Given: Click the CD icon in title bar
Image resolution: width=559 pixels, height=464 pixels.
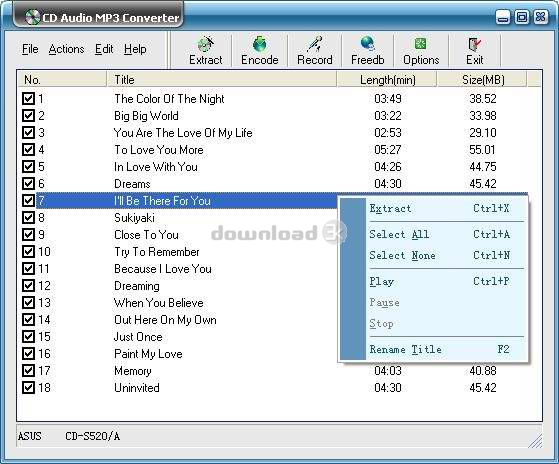Looking at the screenshot, I should coord(32,17).
